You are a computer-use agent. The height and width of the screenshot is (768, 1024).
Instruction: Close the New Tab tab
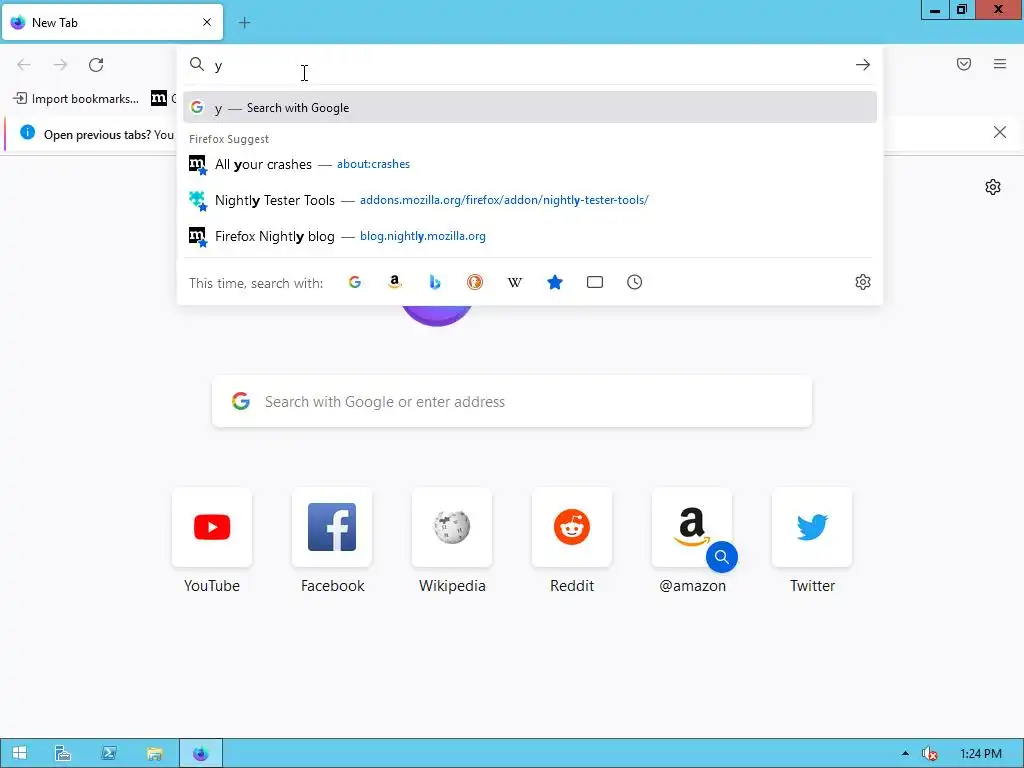point(207,22)
